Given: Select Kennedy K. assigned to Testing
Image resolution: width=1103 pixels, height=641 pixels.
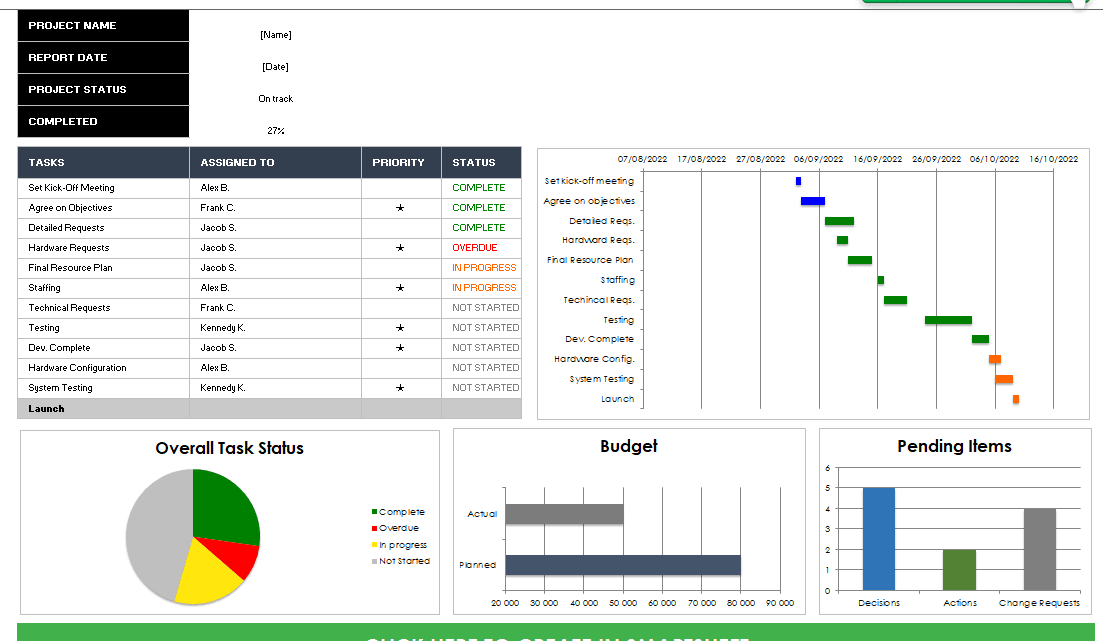Looking at the screenshot, I should click(222, 328).
